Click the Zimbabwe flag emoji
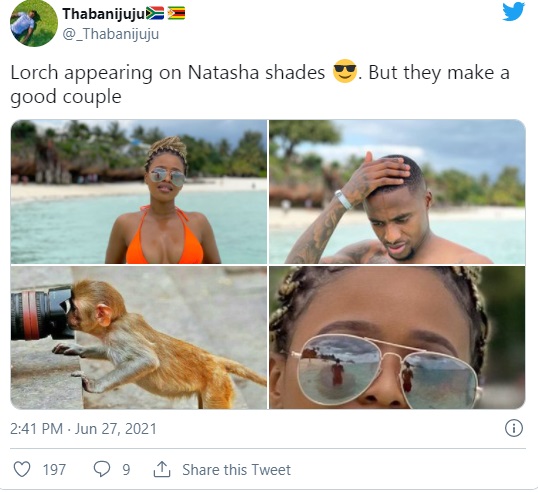The height and width of the screenshot is (492, 538). click(x=176, y=14)
